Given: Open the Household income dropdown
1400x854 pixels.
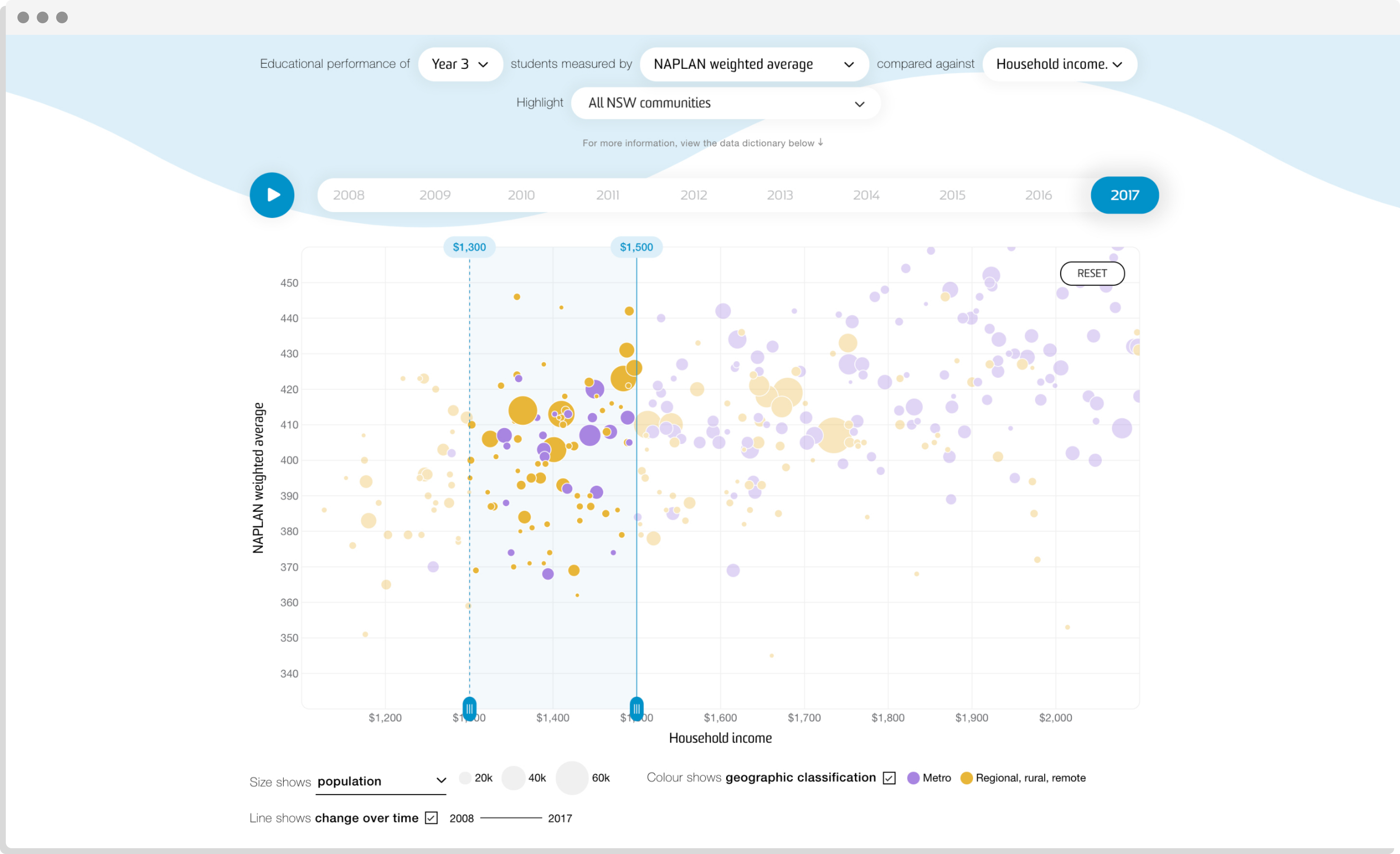Looking at the screenshot, I should 1059,64.
